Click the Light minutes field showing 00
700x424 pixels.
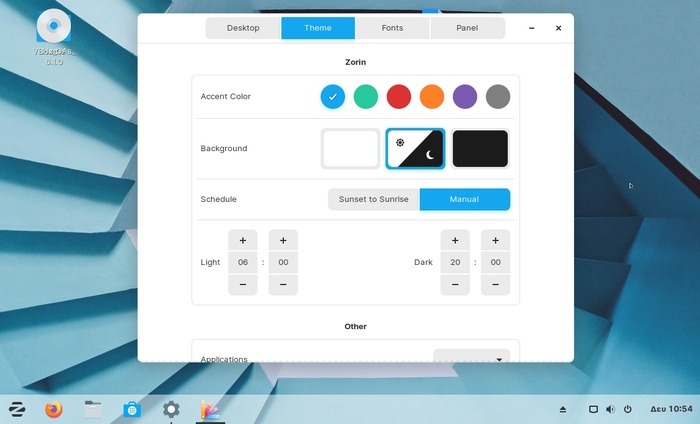coord(283,262)
